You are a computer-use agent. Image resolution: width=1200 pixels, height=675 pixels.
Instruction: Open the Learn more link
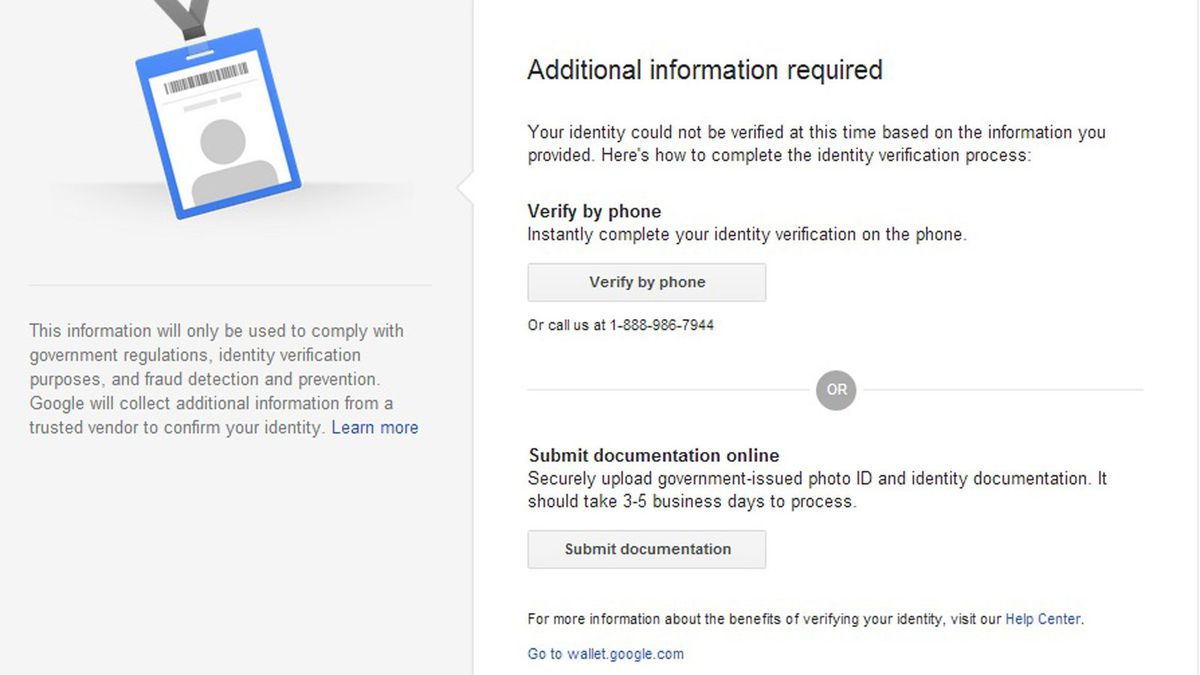374,427
